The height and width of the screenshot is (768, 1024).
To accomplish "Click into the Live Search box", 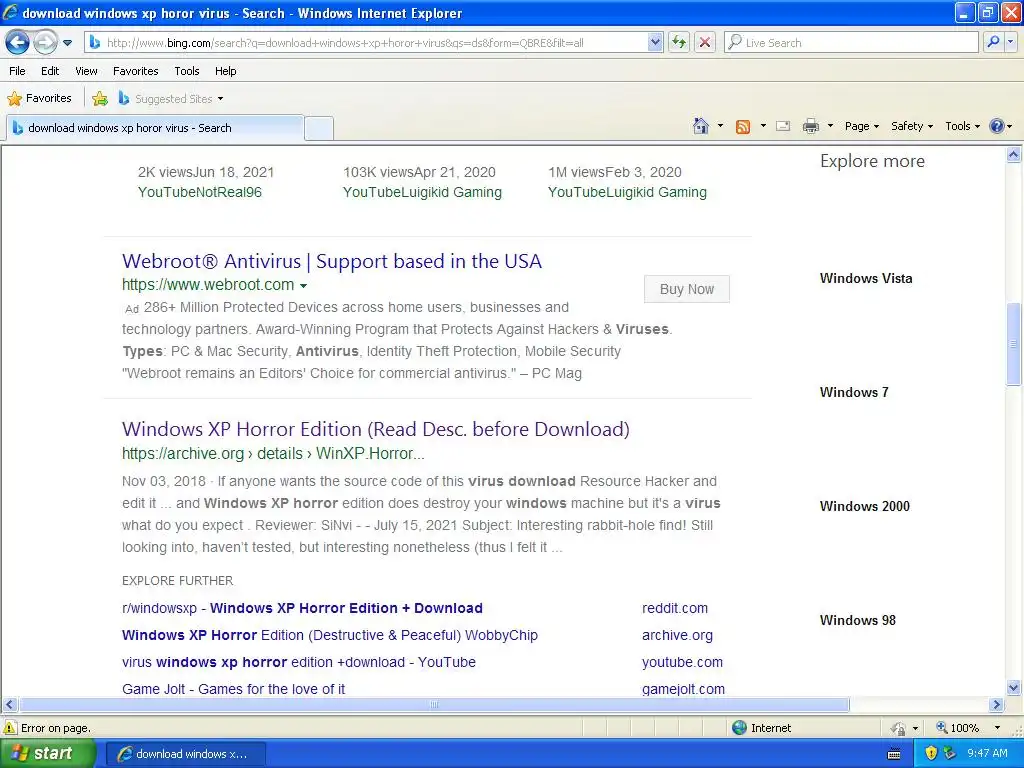I will tap(851, 42).
